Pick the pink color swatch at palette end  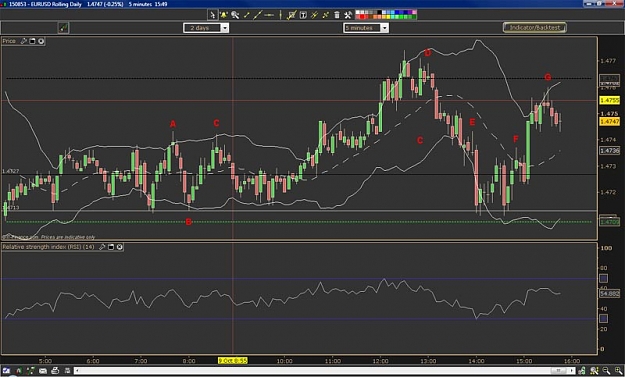pyautogui.click(x=414, y=12)
